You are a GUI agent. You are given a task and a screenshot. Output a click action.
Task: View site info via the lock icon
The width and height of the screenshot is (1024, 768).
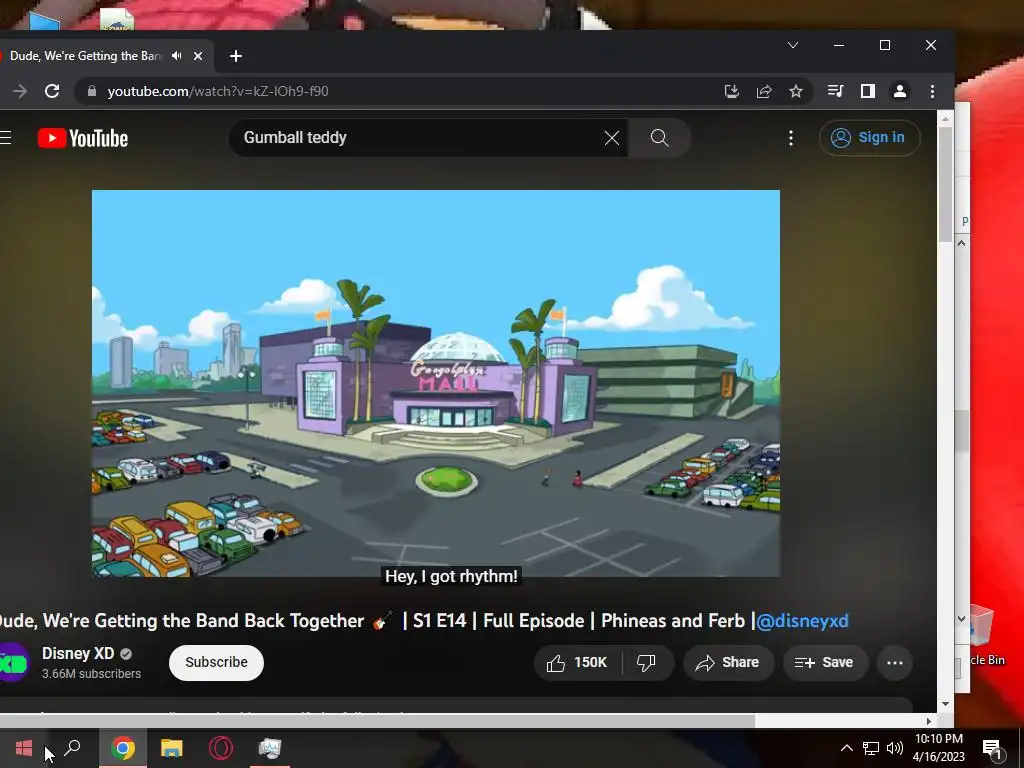click(92, 91)
